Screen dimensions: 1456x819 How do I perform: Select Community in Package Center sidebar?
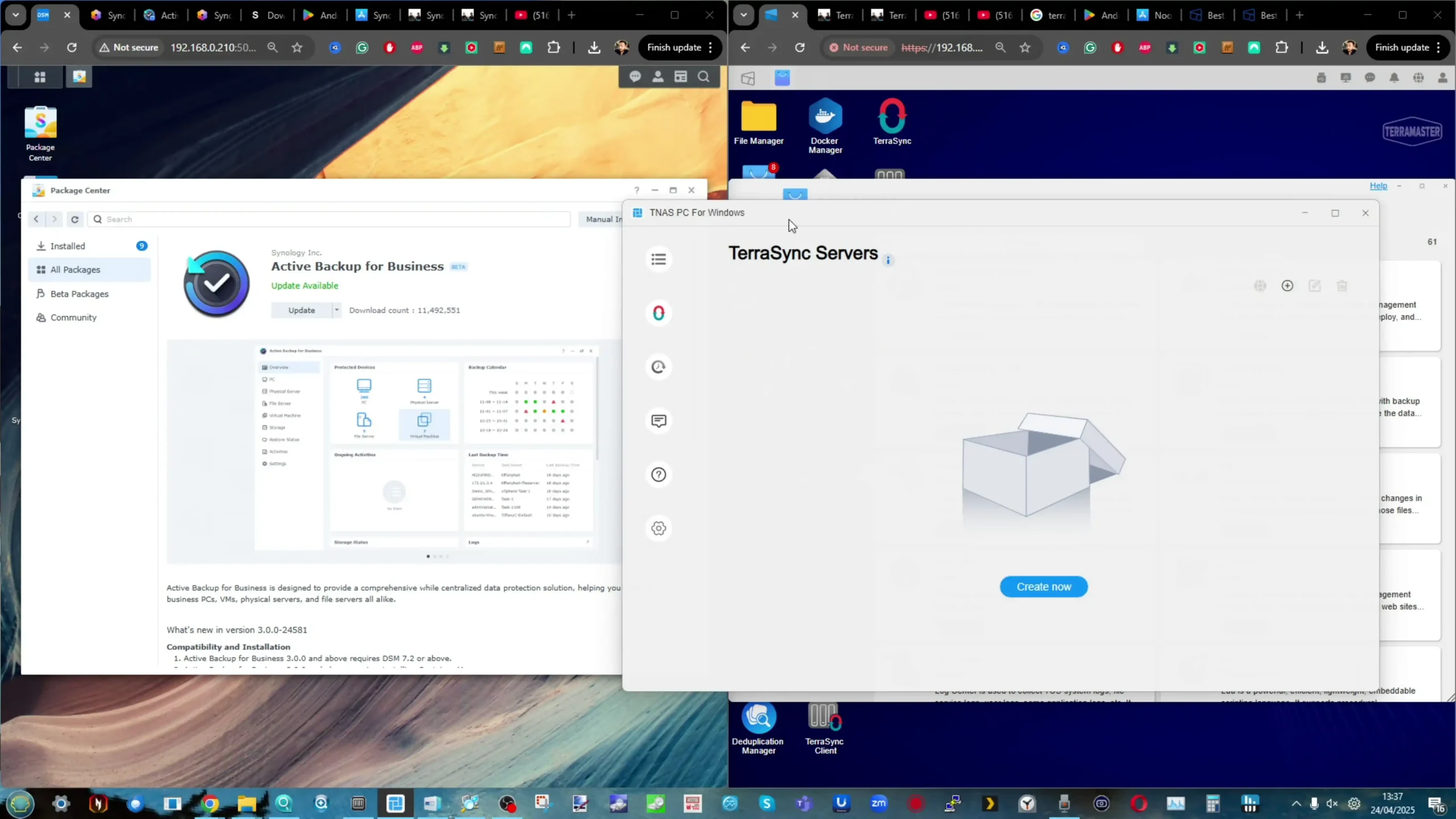tap(89, 317)
